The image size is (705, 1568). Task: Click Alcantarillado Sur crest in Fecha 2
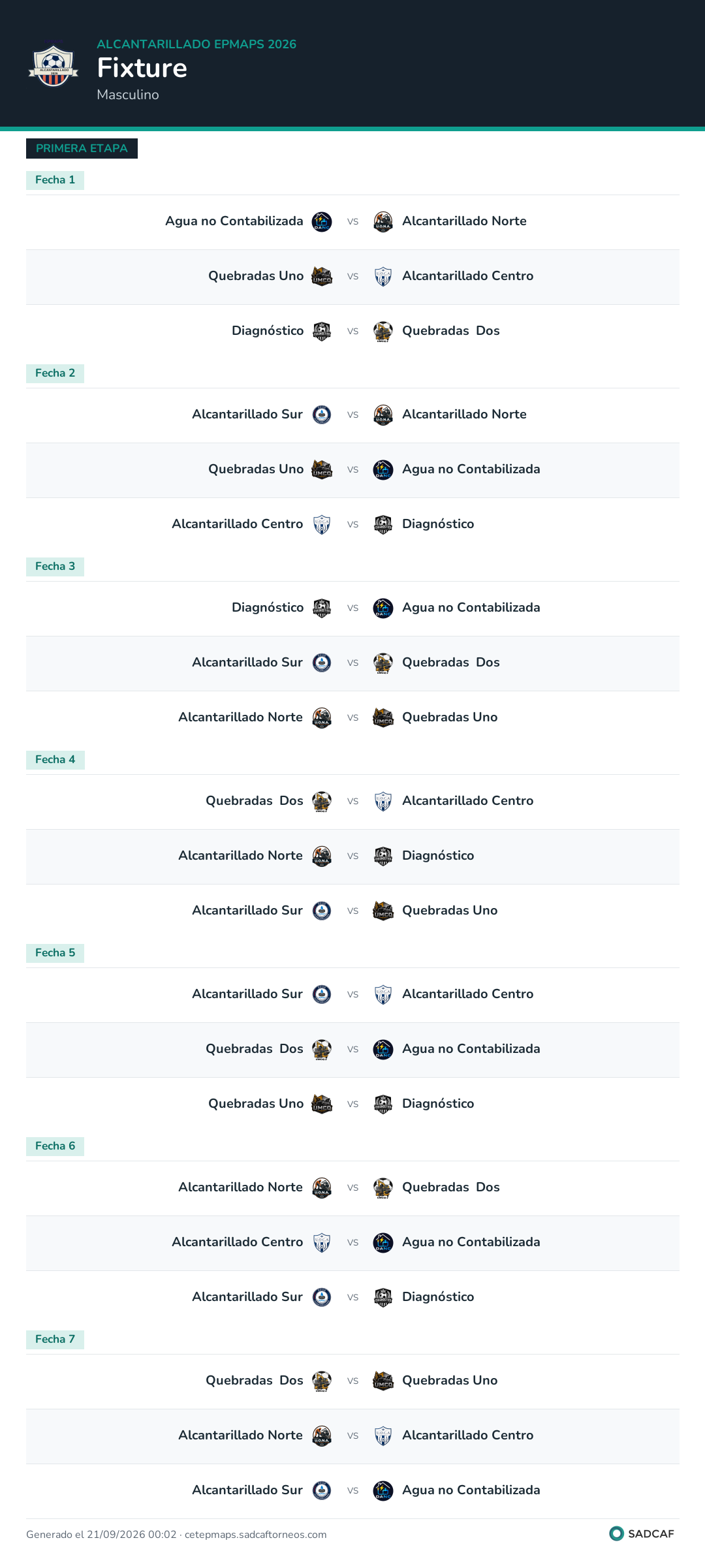click(322, 415)
